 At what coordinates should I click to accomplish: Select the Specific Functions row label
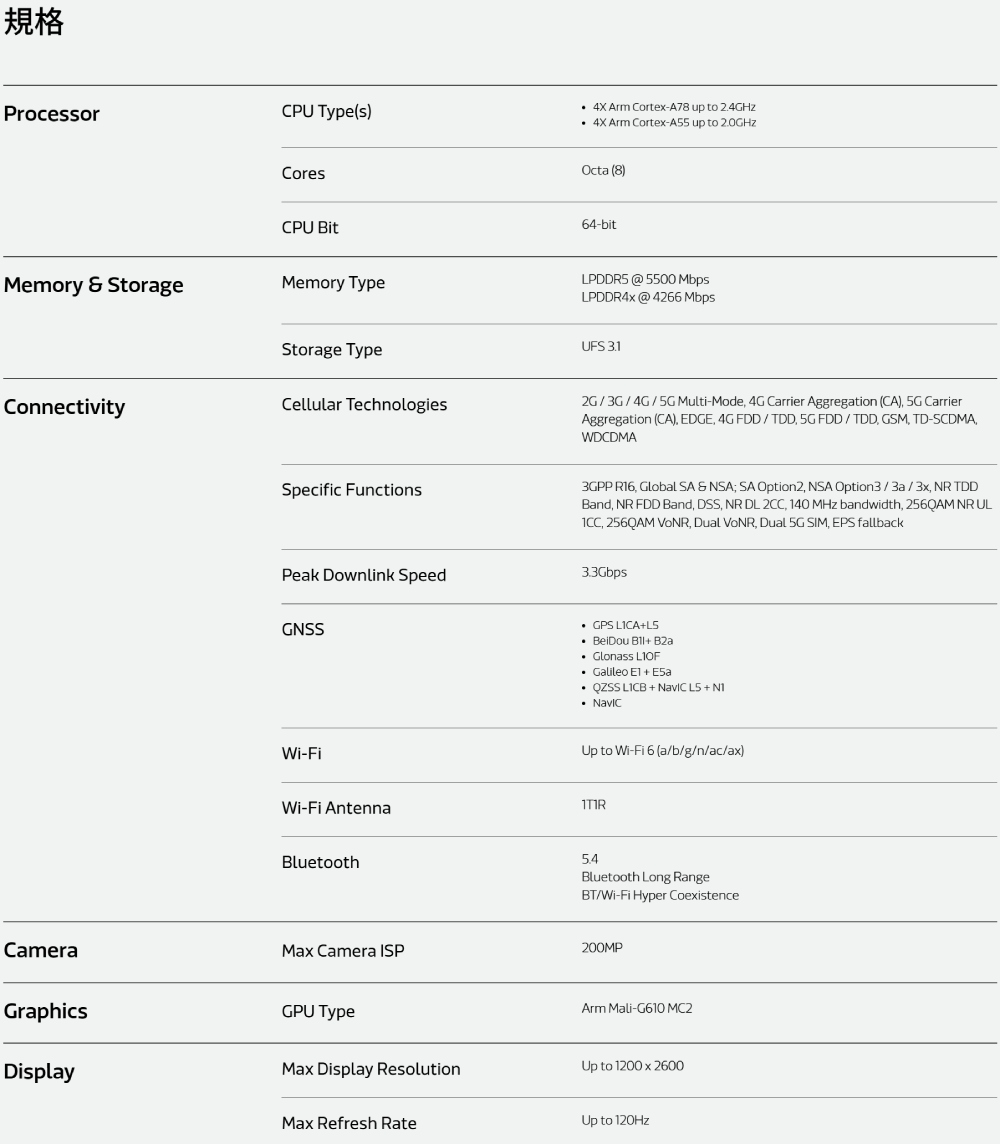click(352, 490)
